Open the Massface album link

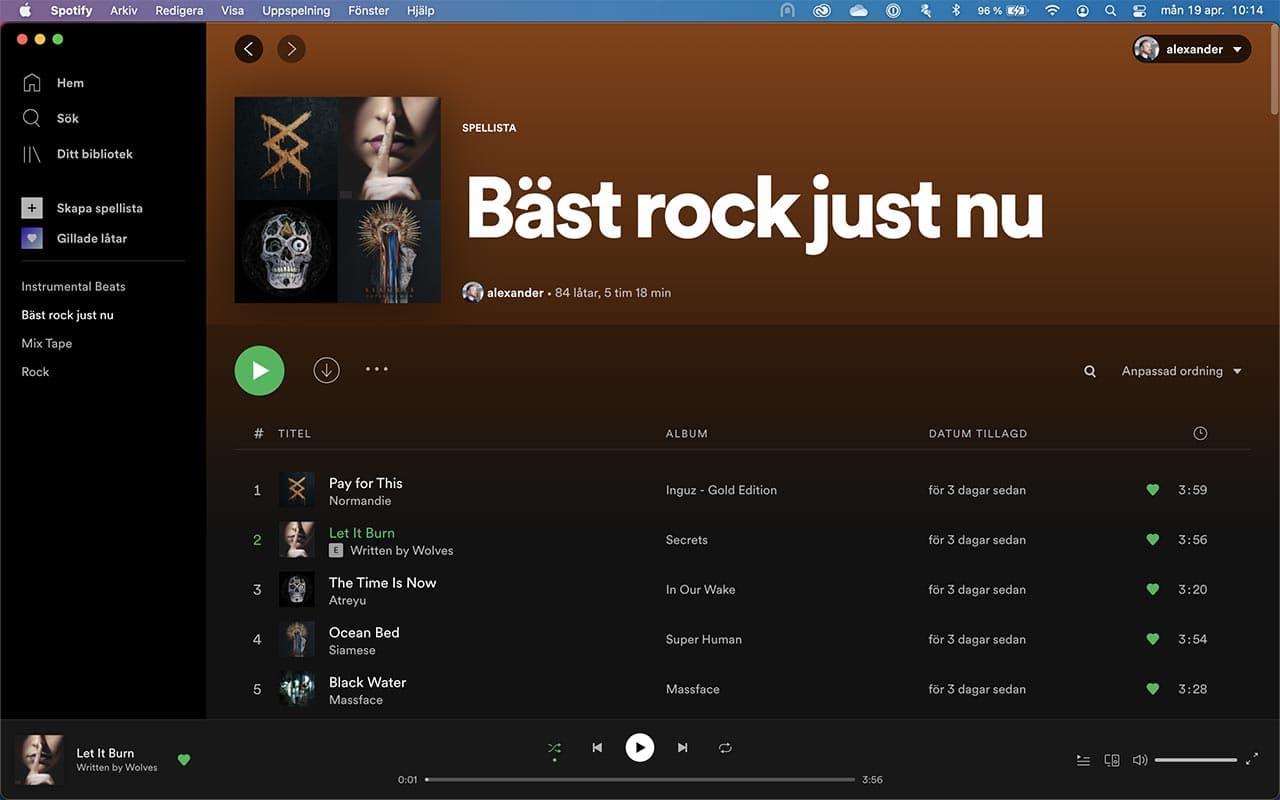693,689
